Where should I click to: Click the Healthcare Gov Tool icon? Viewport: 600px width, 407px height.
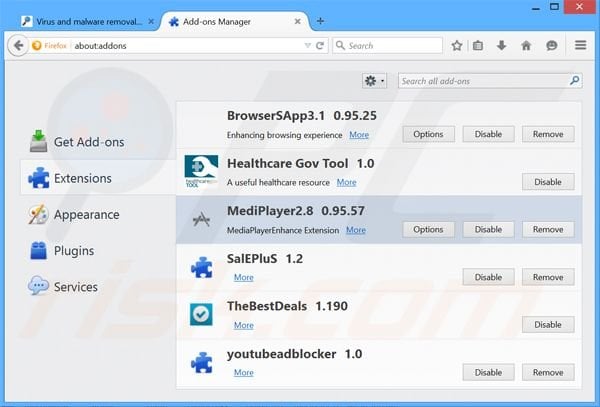201,171
